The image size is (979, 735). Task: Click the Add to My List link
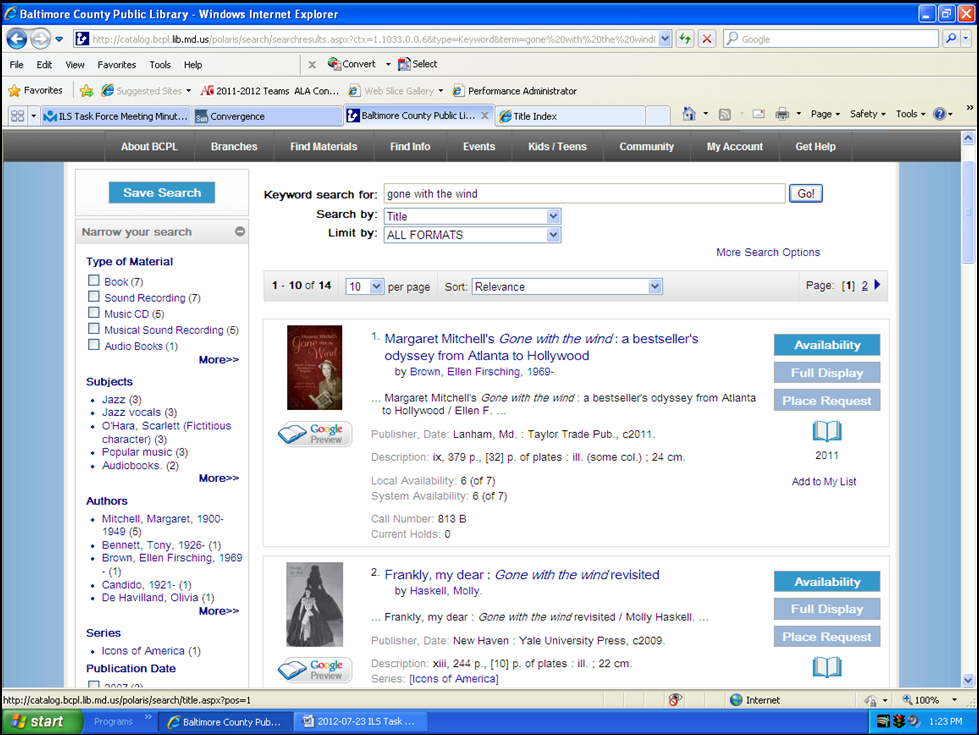tap(824, 481)
